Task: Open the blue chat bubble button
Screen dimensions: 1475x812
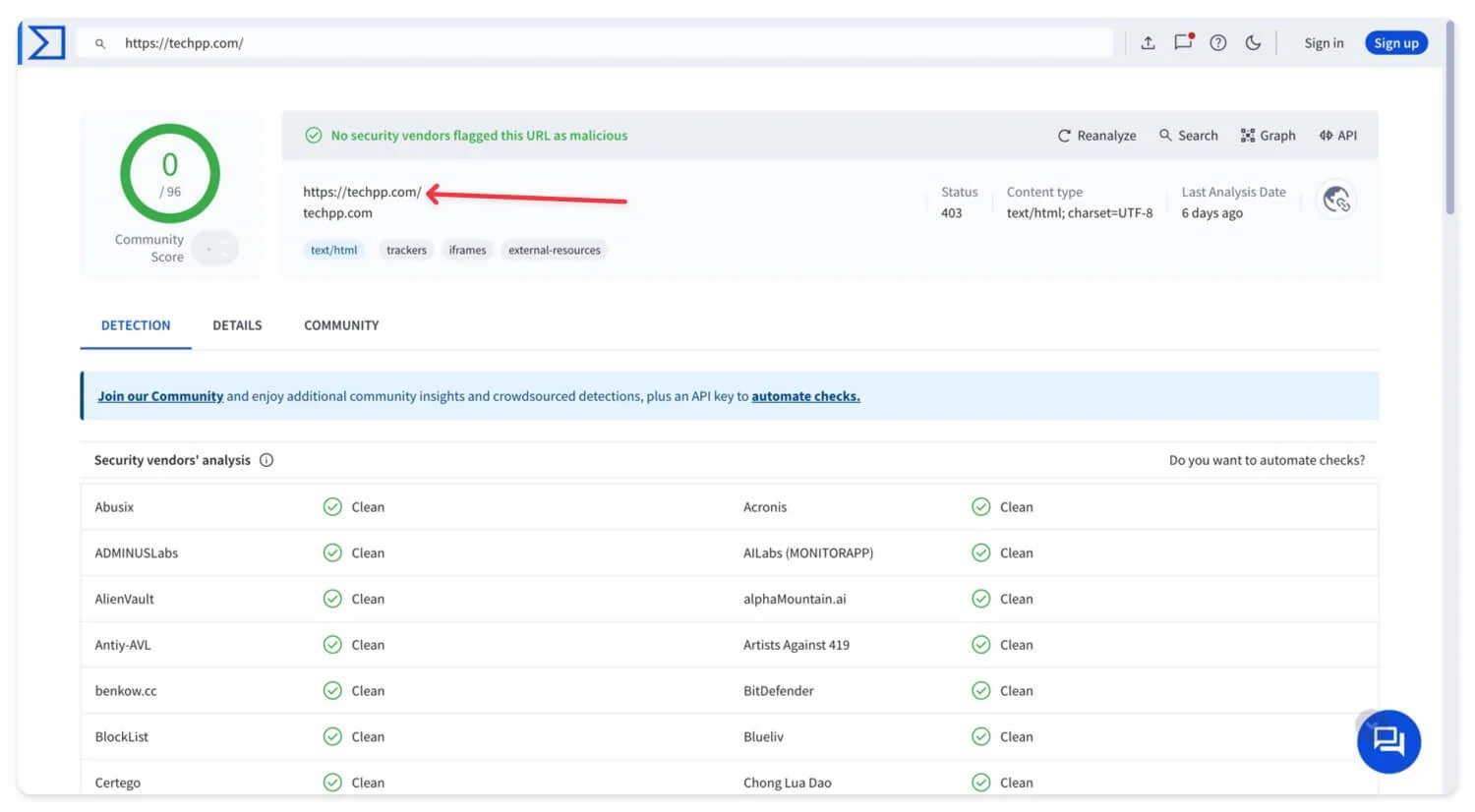Action: coord(1388,741)
